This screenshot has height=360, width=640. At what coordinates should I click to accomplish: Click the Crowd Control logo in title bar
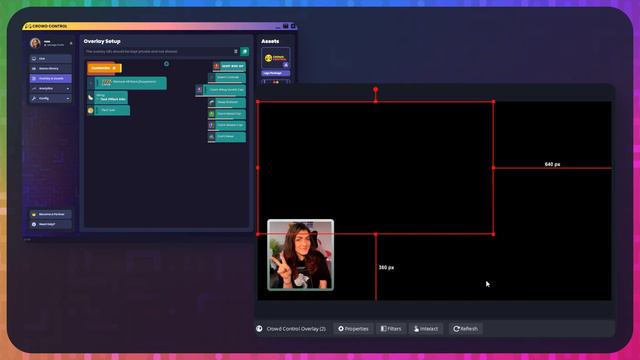(x=46, y=26)
